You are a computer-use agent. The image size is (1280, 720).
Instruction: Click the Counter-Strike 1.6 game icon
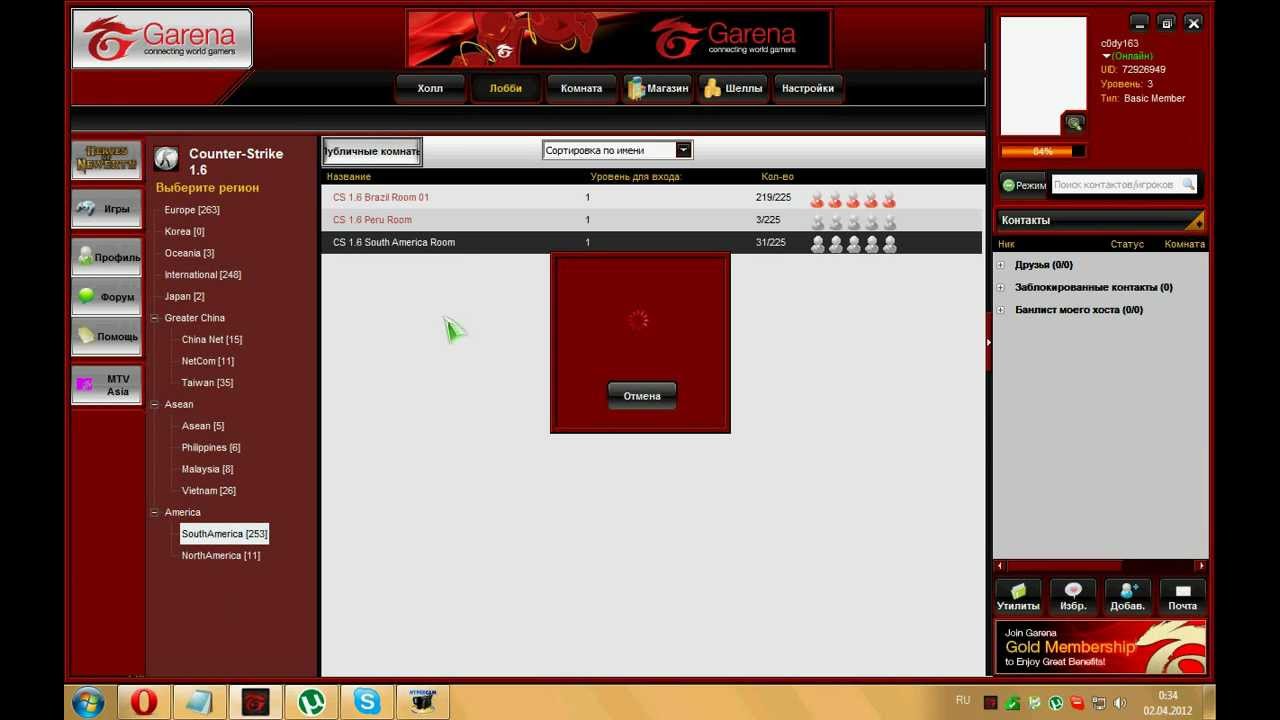pos(166,159)
